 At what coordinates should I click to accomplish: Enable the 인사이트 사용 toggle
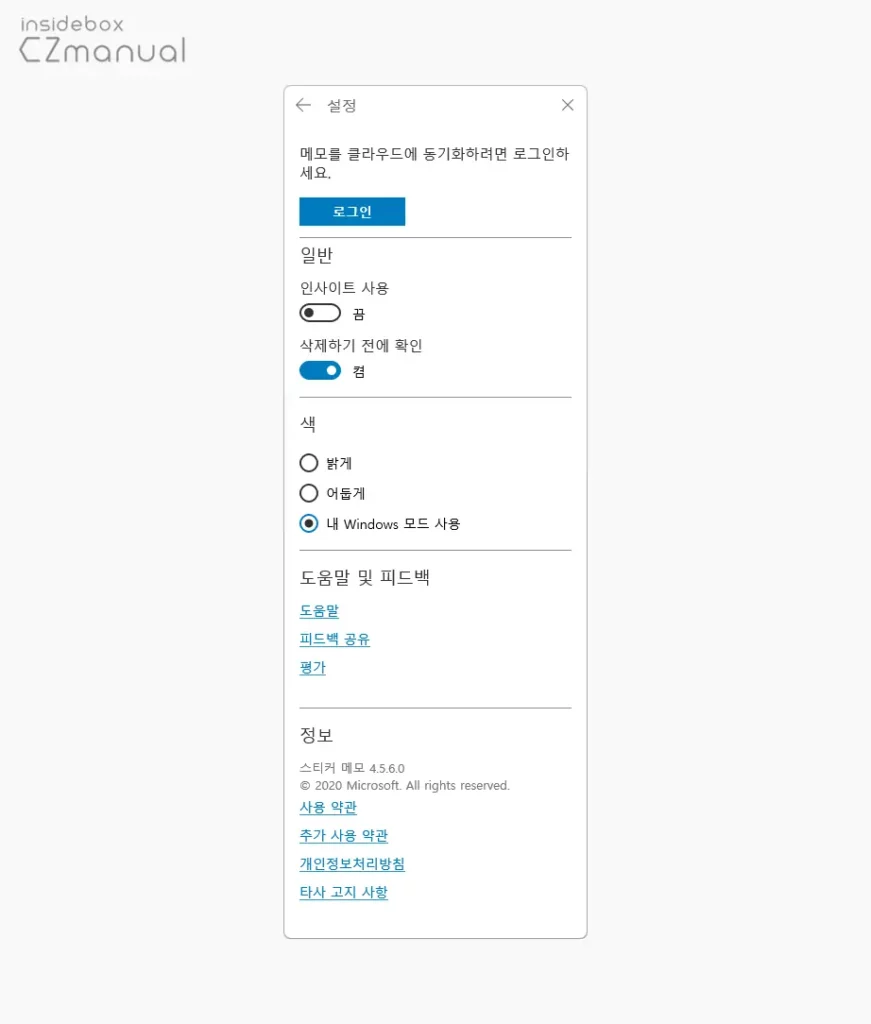tap(319, 312)
